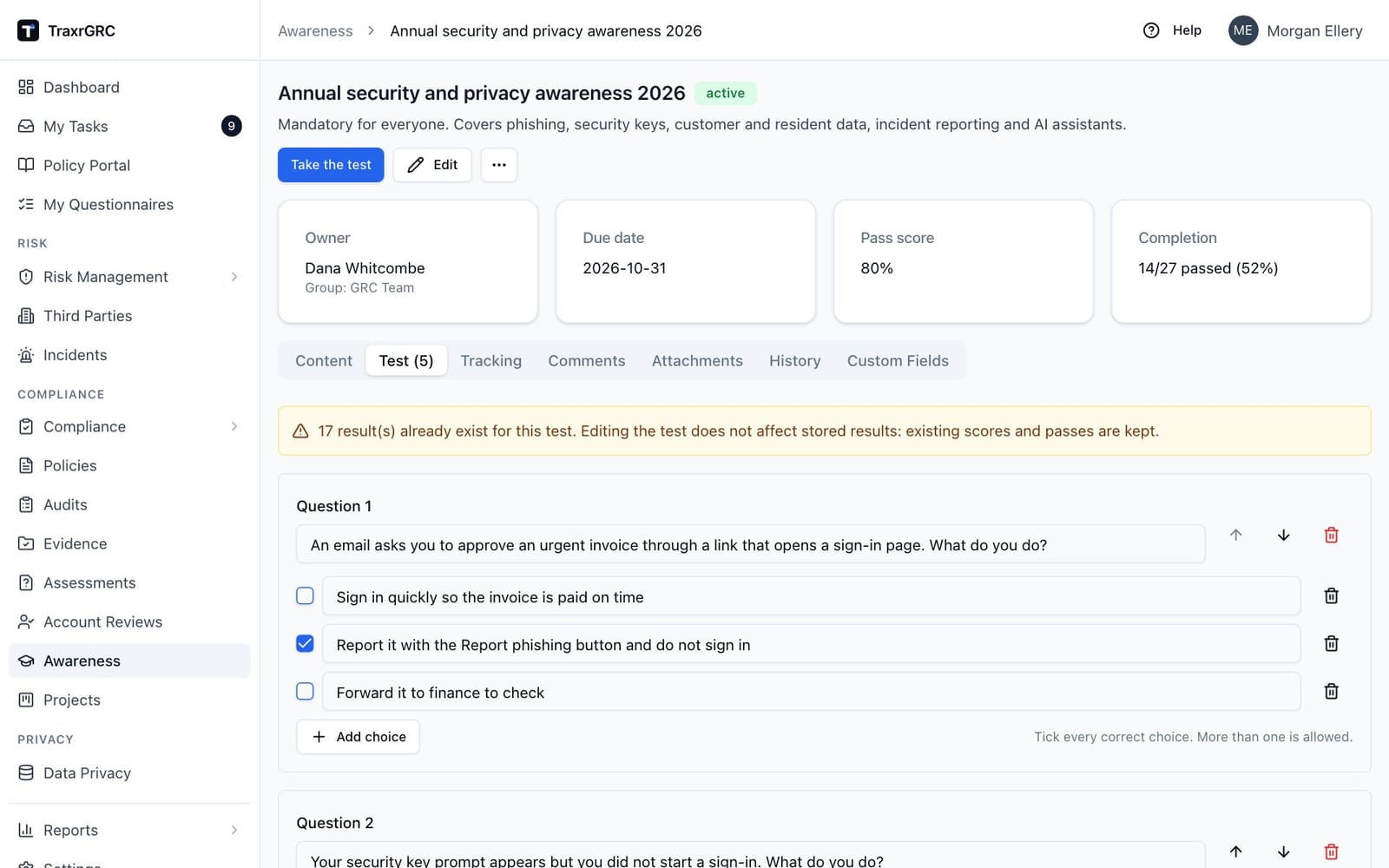Open the Custom Fields tab
Screen dimensions: 1389x868
click(898, 360)
